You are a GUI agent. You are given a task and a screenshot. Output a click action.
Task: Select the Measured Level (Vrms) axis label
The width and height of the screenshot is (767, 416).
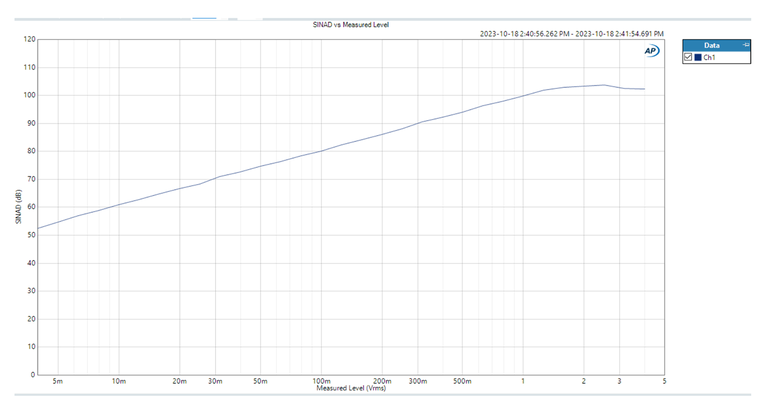(x=351, y=388)
